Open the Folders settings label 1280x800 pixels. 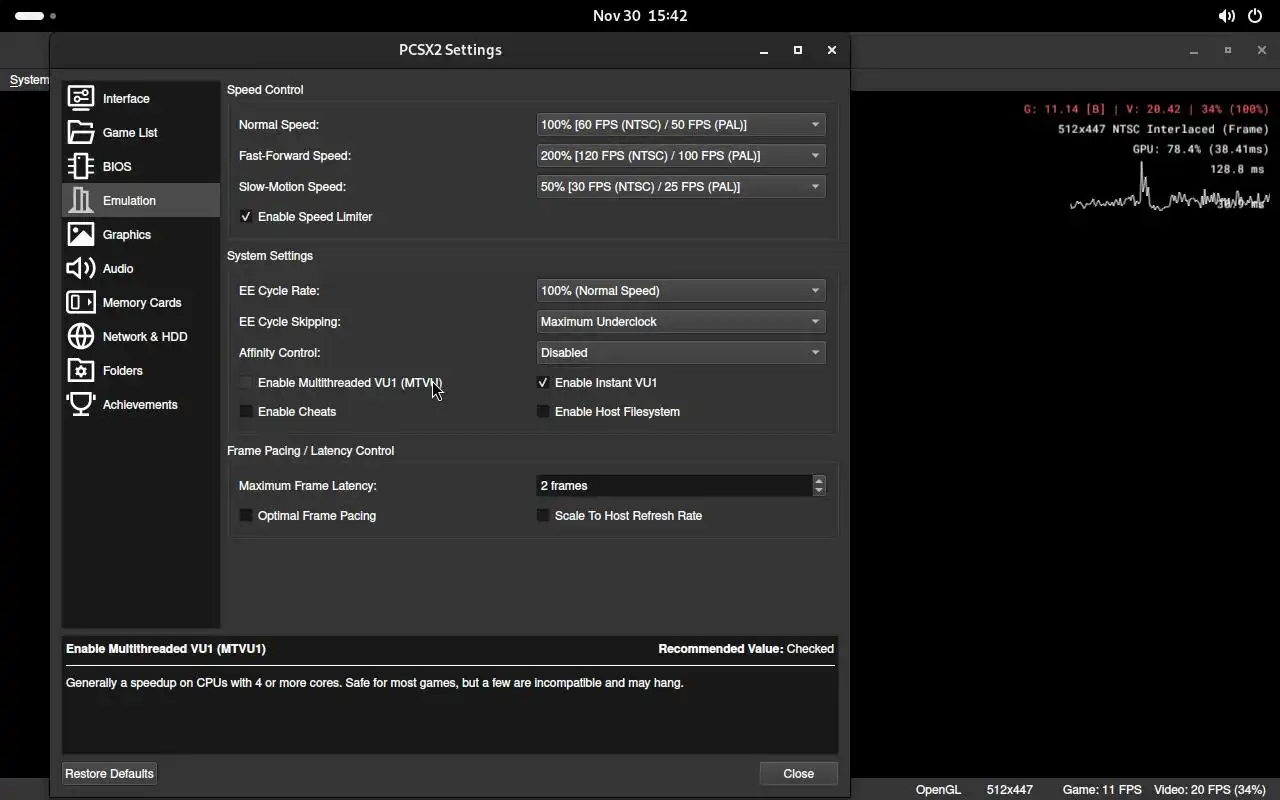(x=123, y=370)
